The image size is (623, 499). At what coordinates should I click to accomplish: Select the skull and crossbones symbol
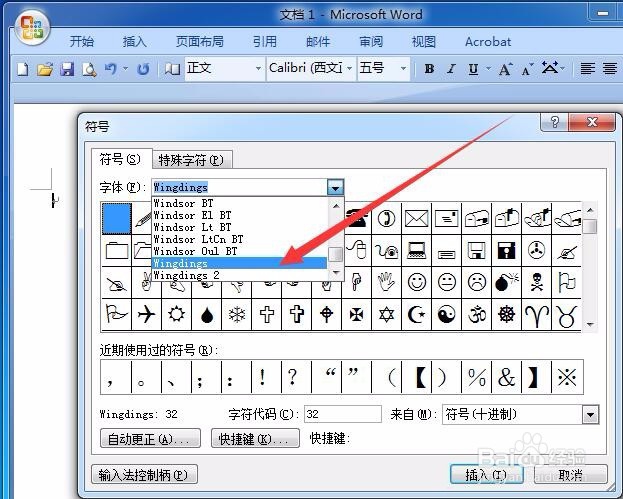pyautogui.click(x=537, y=282)
